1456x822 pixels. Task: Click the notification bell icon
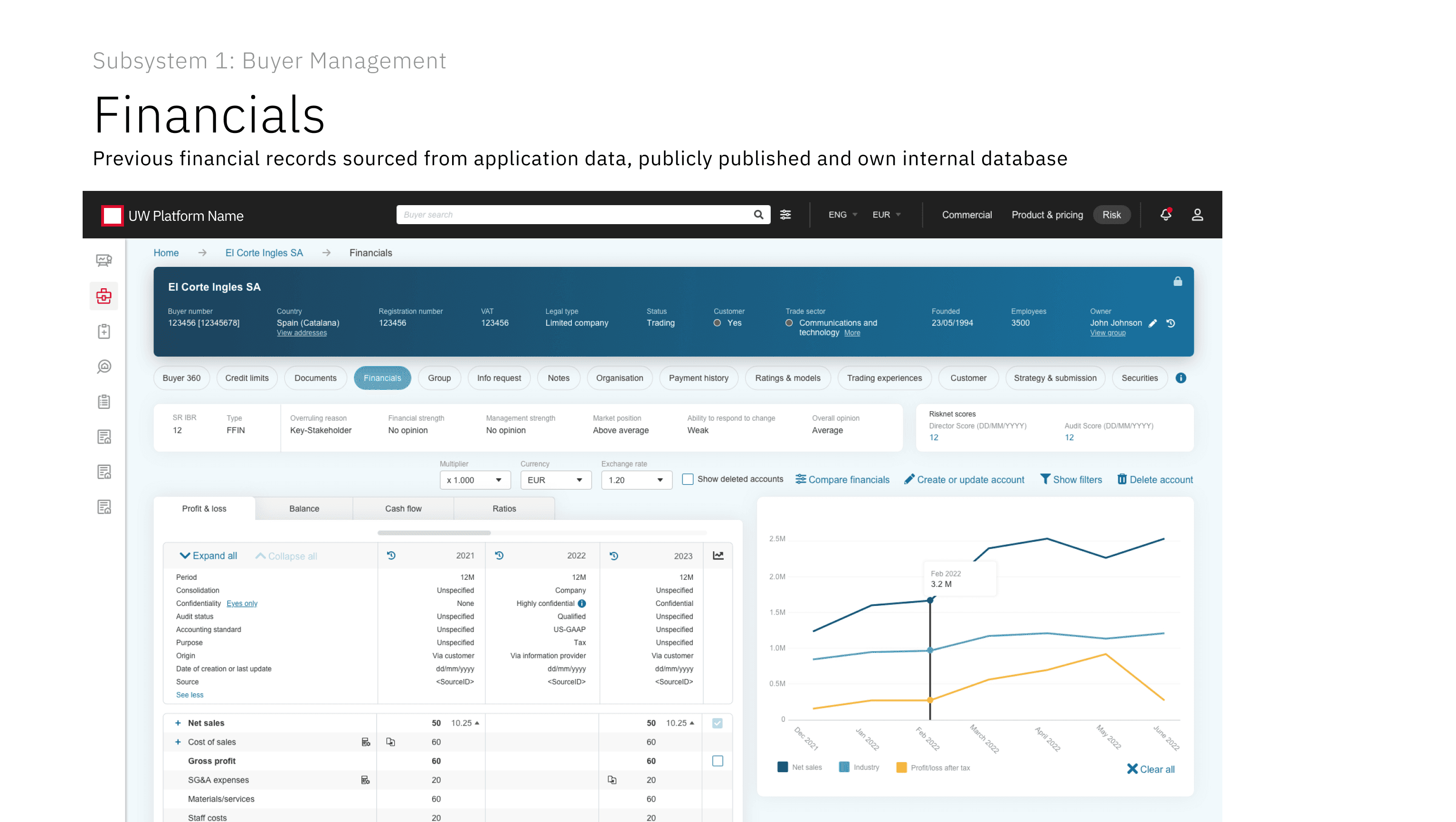[x=1165, y=215]
